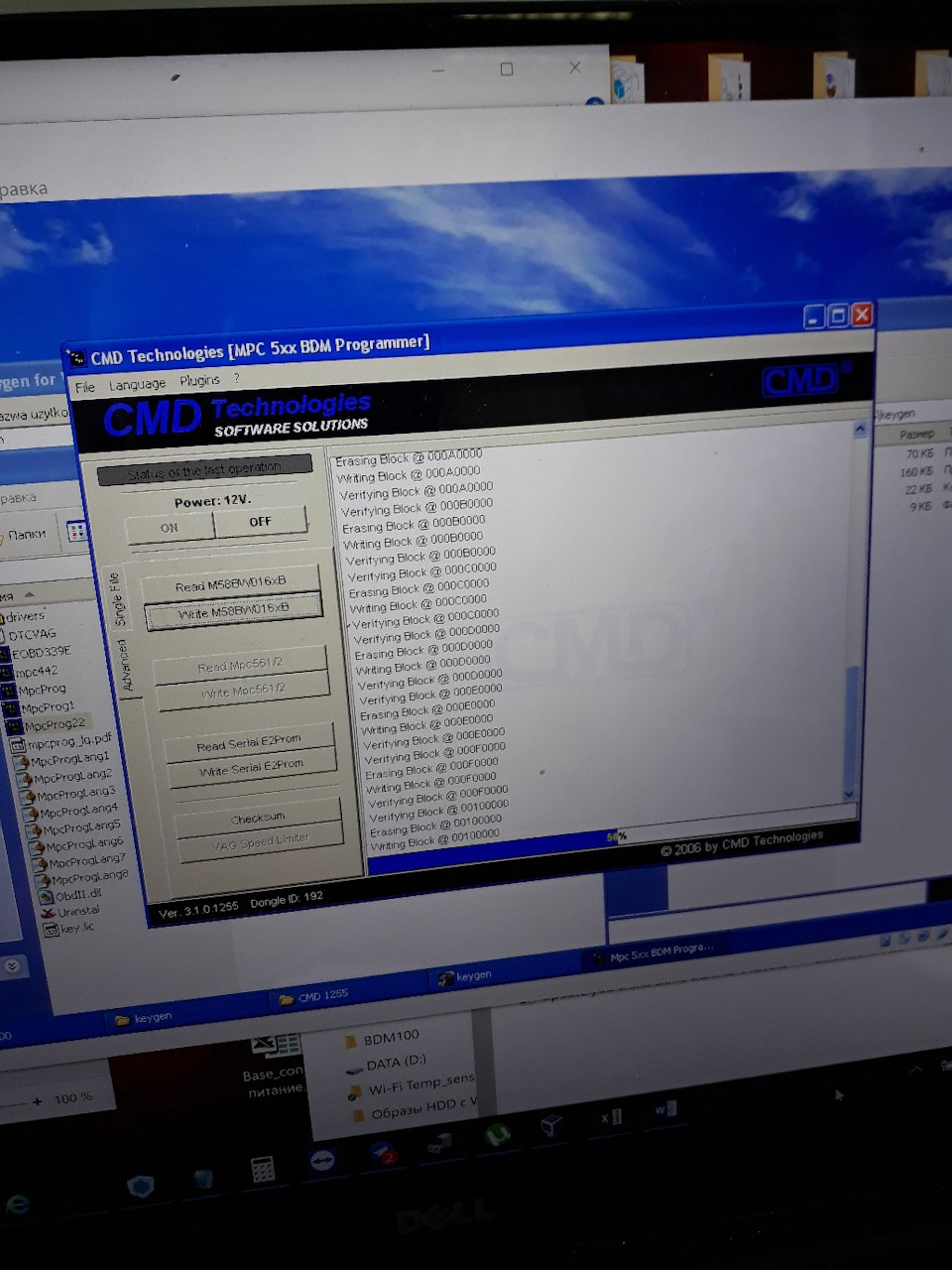Click the Checksum button
The image size is (952, 1270).
tap(258, 818)
